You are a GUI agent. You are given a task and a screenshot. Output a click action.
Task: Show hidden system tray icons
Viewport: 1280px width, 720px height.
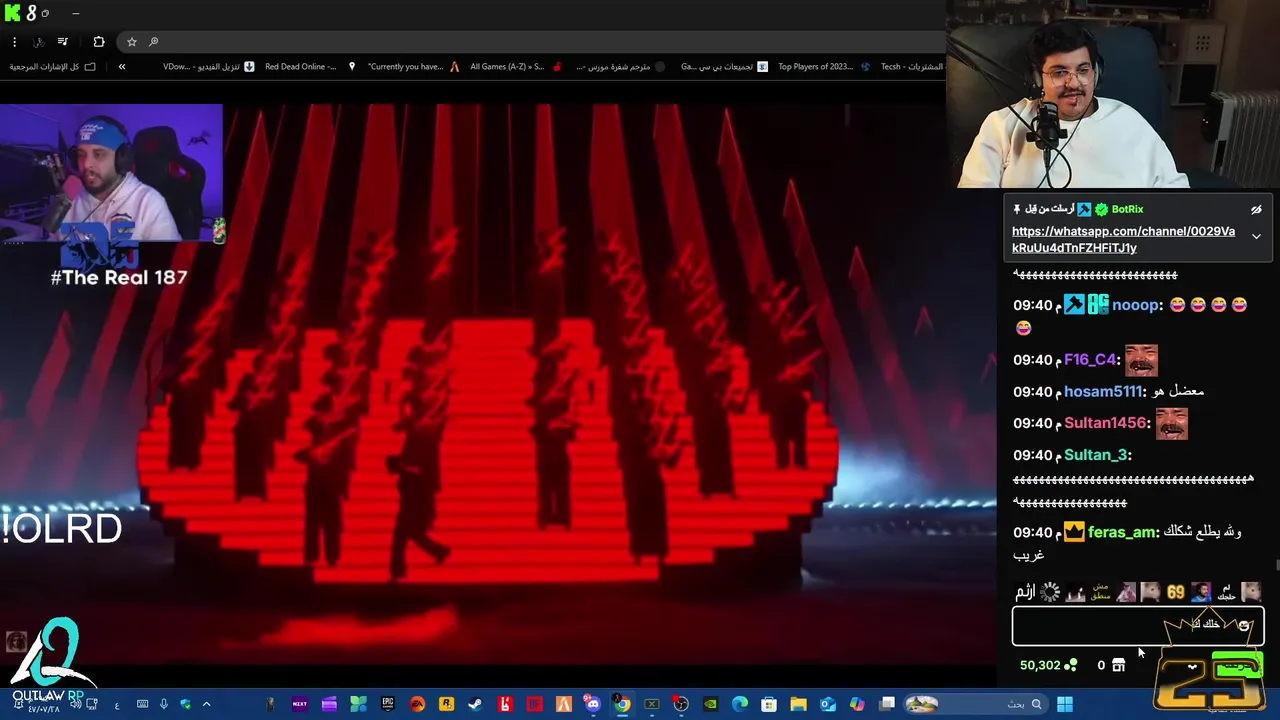pyautogui.click(x=207, y=705)
